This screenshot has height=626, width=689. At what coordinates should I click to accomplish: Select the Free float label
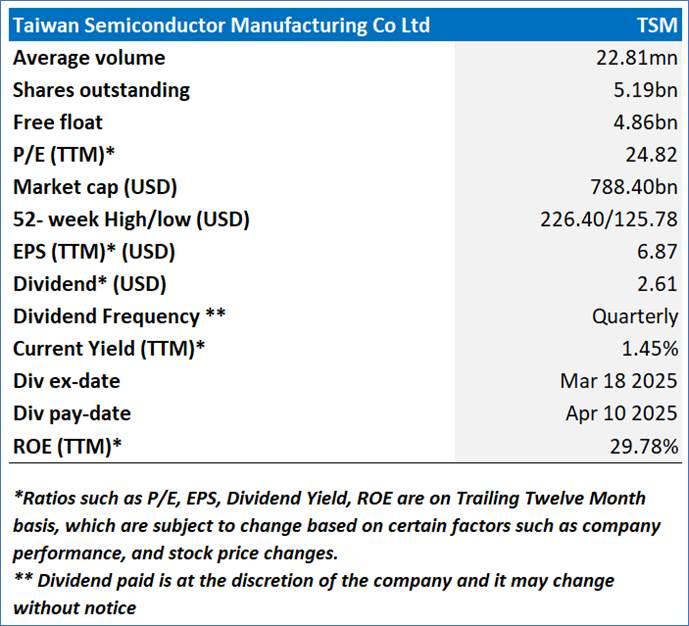click(58, 122)
